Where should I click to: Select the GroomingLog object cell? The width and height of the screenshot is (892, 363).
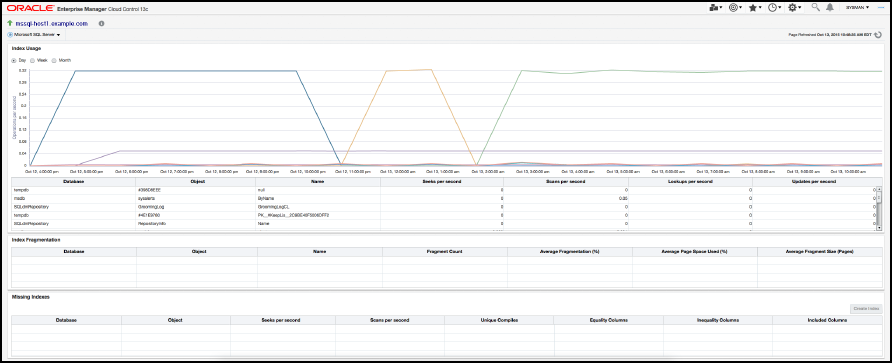(196, 207)
